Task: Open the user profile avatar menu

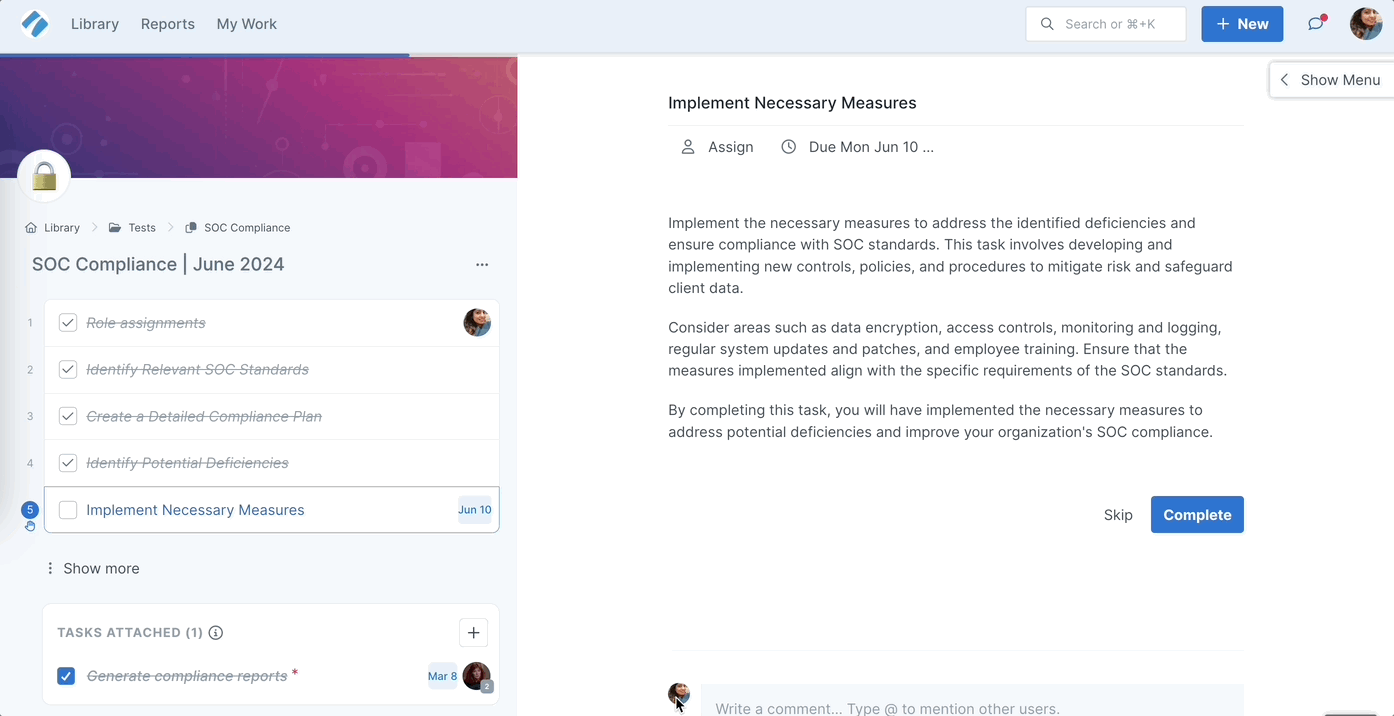Action: pos(1366,24)
